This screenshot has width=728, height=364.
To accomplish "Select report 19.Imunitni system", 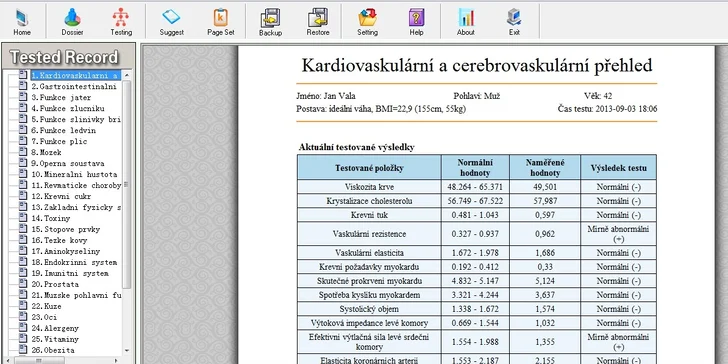I will [70, 273].
